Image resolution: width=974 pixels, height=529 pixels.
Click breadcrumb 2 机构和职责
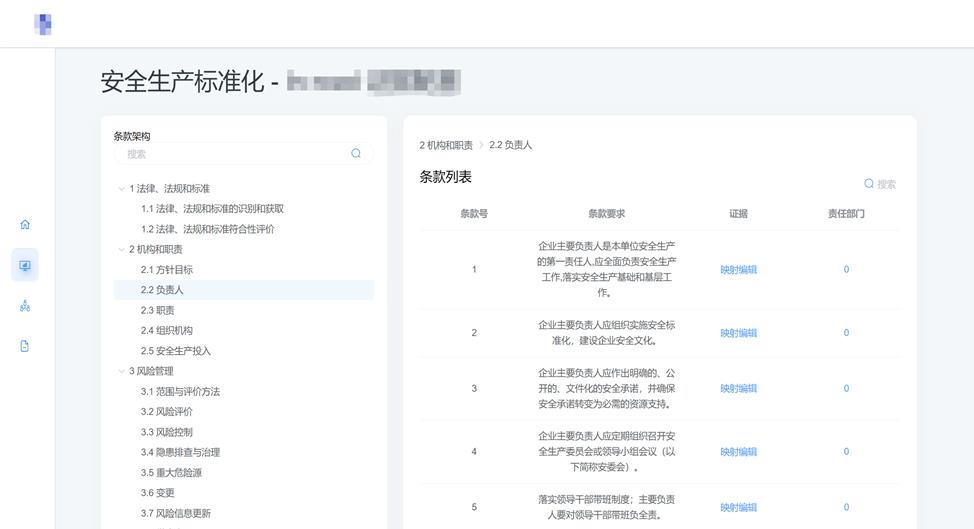click(x=446, y=145)
